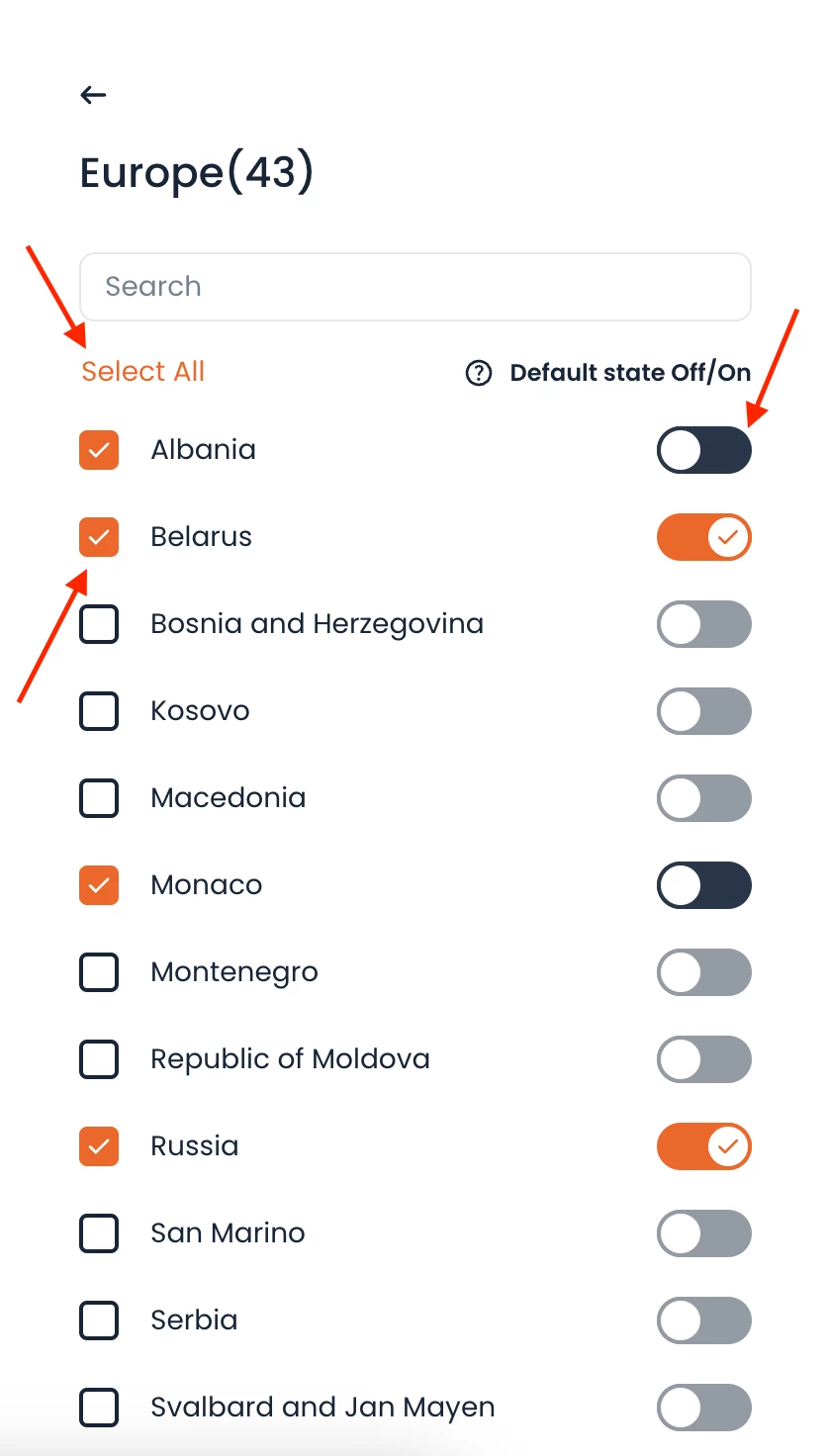The height and width of the screenshot is (1456, 827).
Task: Click the back arrow icon
Action: (93, 95)
